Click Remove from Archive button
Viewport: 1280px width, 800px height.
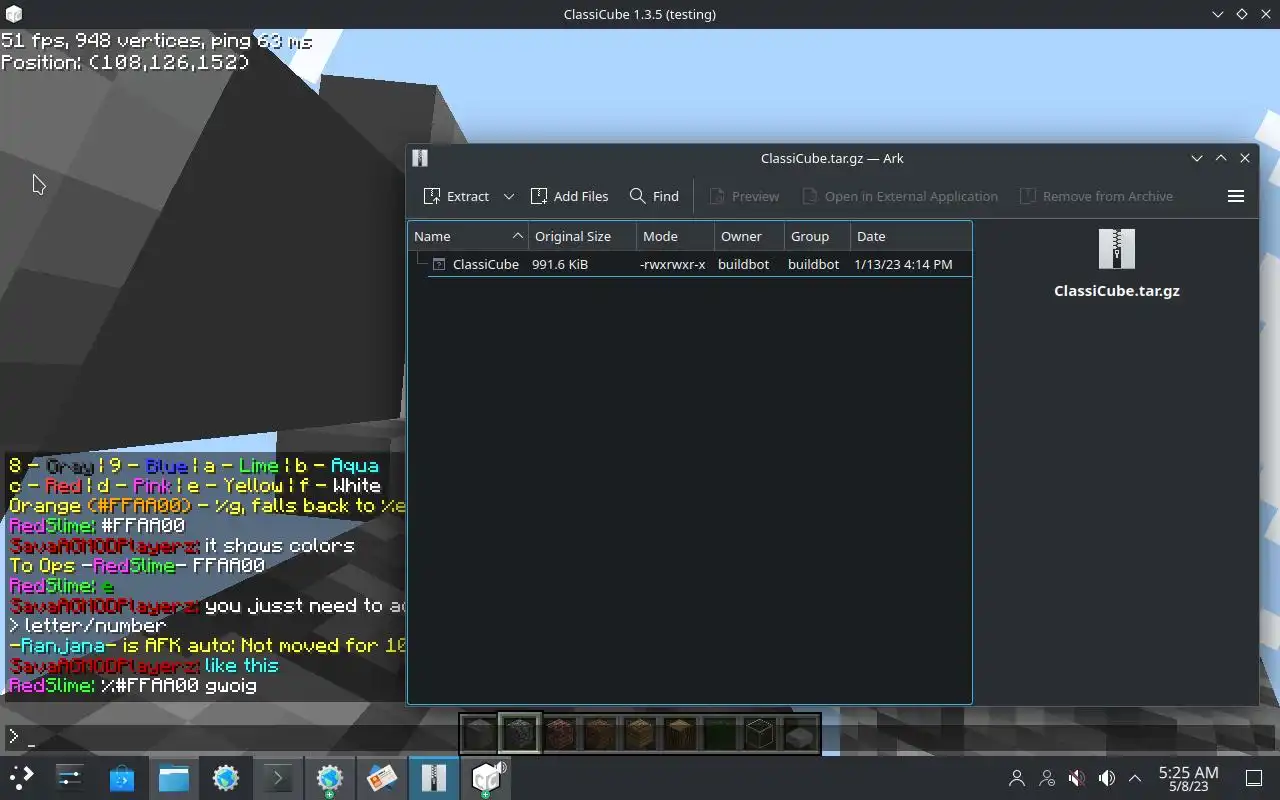[x=1096, y=196]
